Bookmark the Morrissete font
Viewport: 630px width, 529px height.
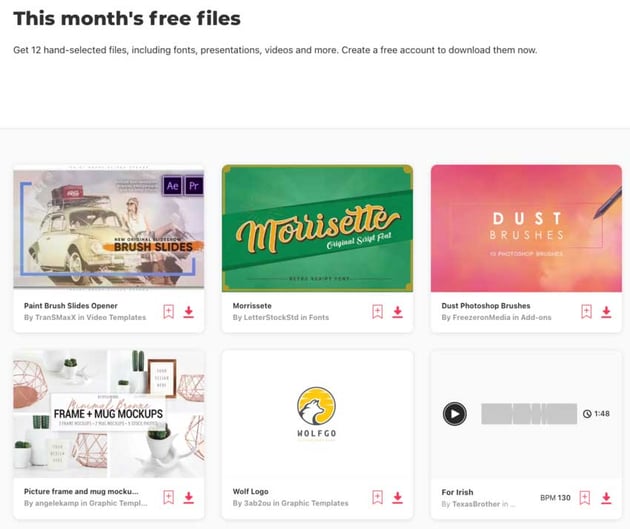(377, 312)
